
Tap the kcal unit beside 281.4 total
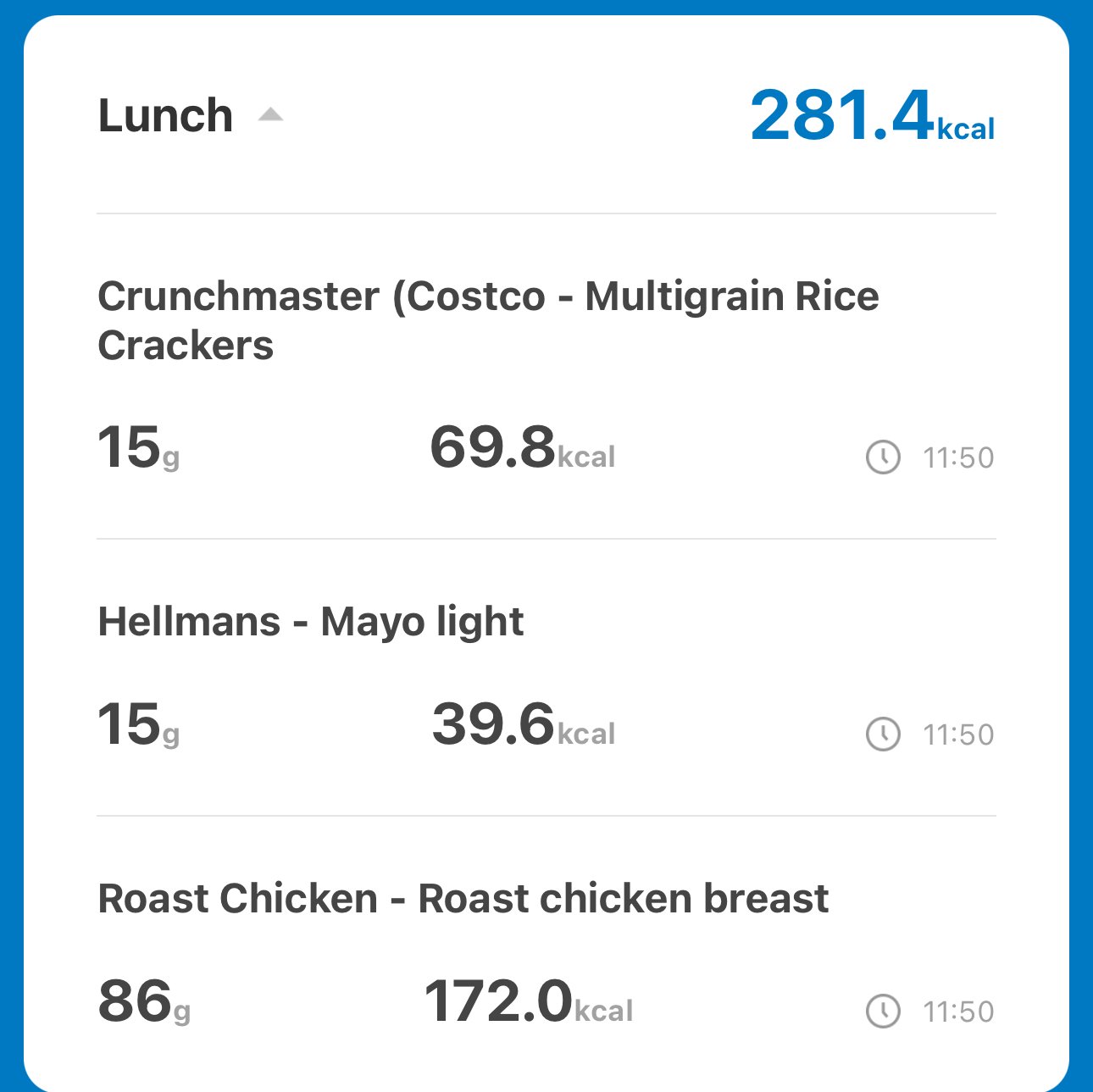click(x=966, y=129)
